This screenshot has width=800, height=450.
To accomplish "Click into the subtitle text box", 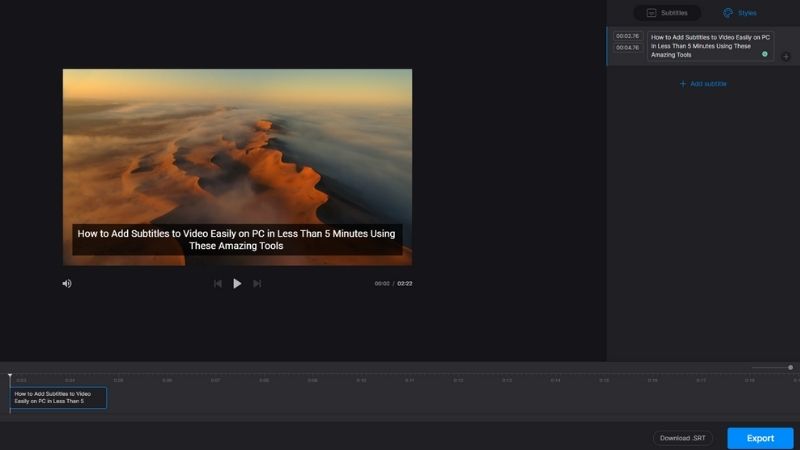I will 710,46.
